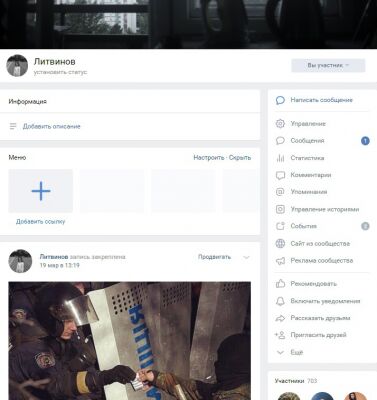This screenshot has height=400, width=377.
Task: Open the post timestamp '19 мар в 13:19'
Action: (x=60, y=266)
